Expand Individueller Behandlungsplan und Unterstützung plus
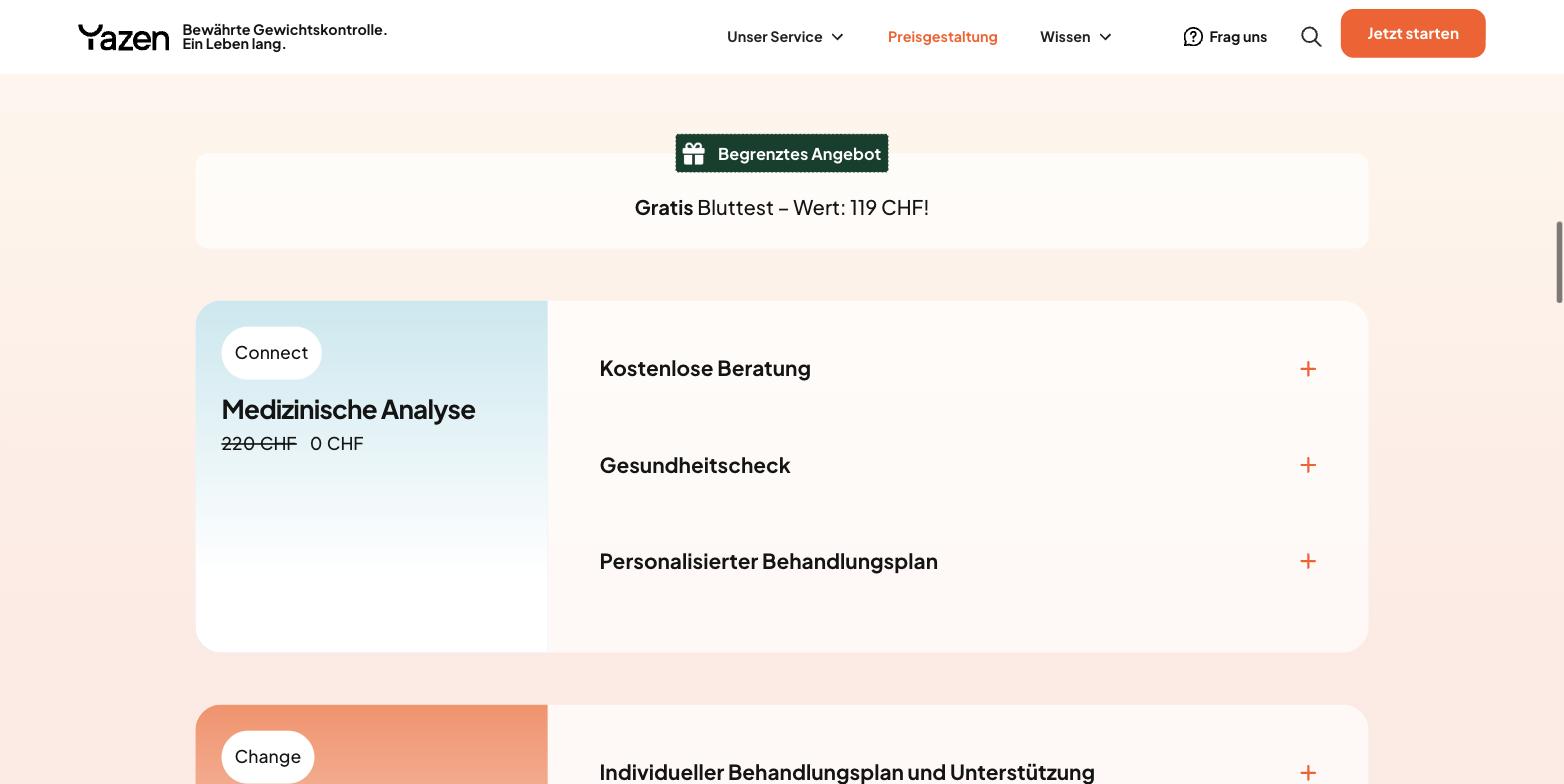Viewport: 1564px width, 784px height. (x=1308, y=773)
